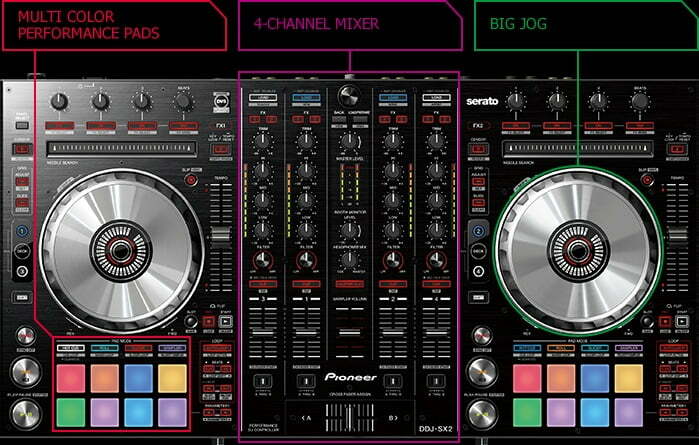Viewport: 699px width, 445px height.
Task: Click the LOW EQ knob on mixer channel 4
Action: click(x=436, y=230)
